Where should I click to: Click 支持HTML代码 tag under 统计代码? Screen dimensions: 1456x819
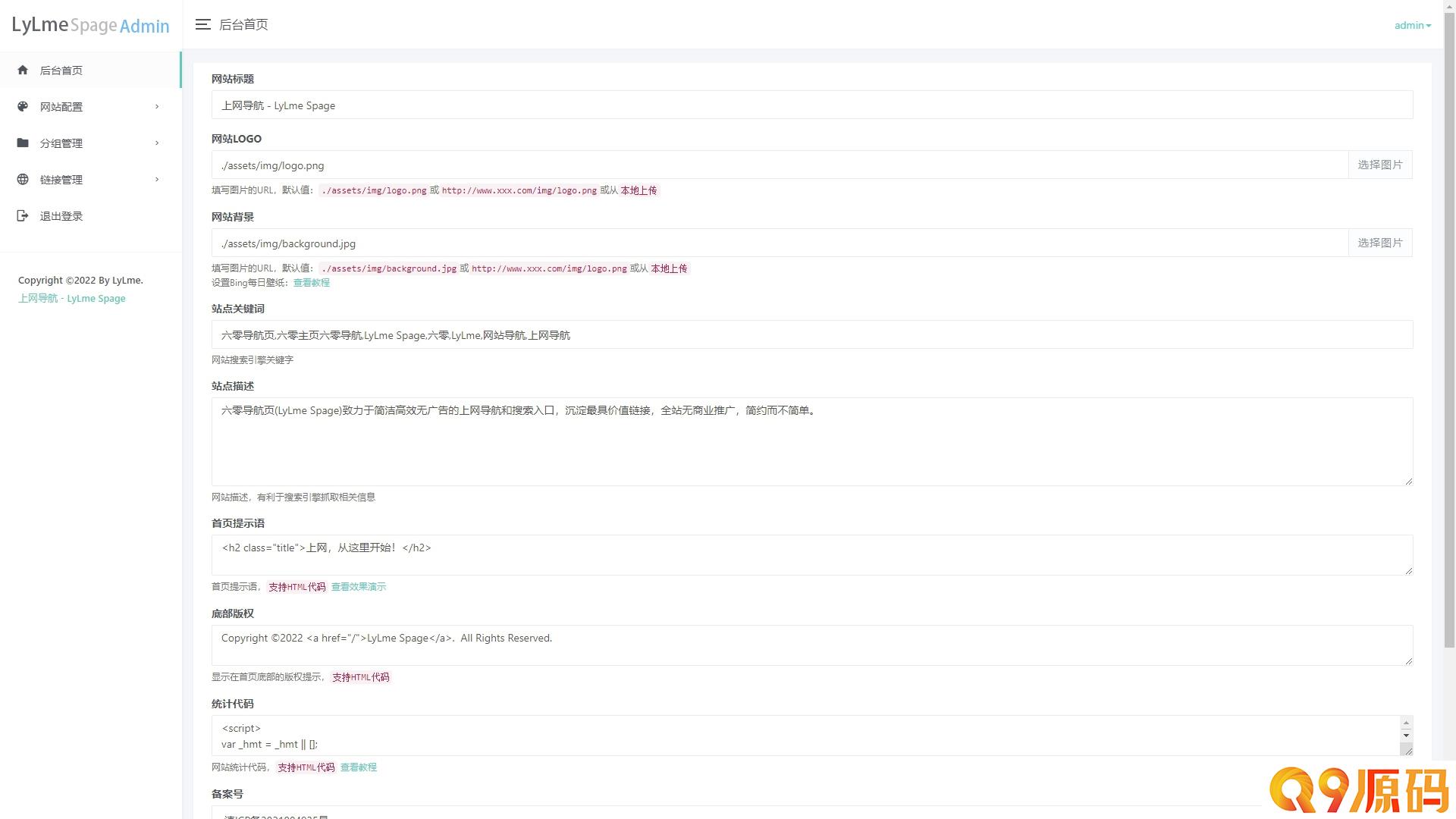[x=306, y=767]
